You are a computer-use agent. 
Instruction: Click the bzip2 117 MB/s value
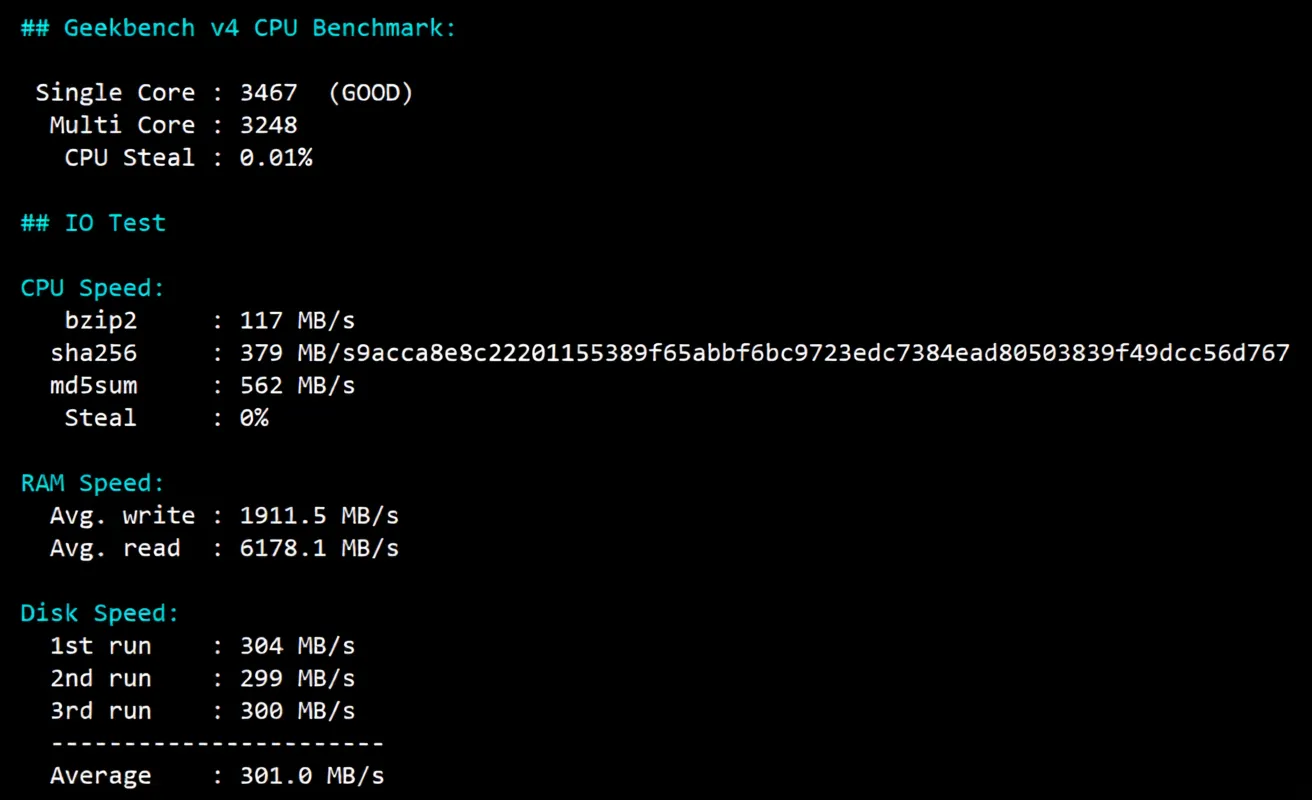click(x=297, y=321)
